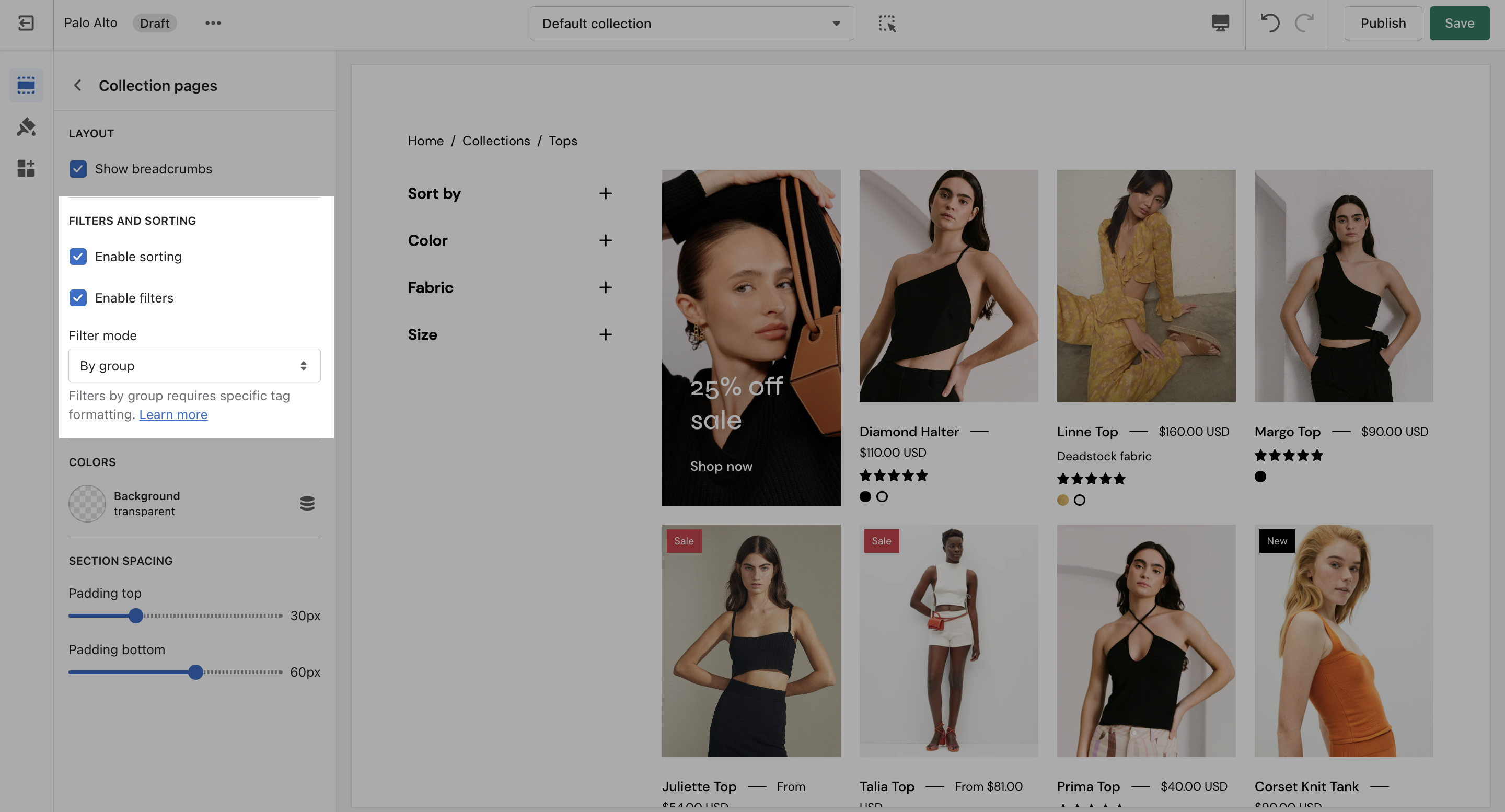Switch preview using the desktop monitor icon
This screenshot has width=1505, height=812.
[1221, 24]
